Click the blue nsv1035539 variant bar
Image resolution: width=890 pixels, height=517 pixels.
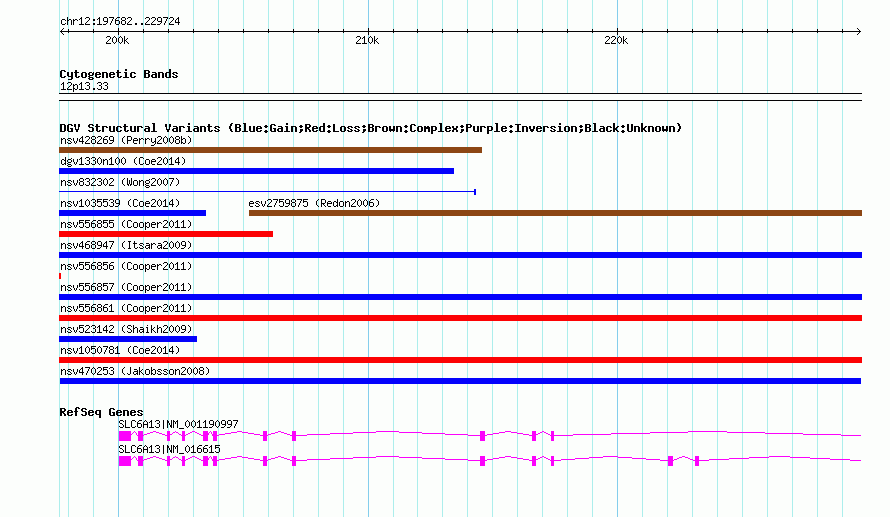[132, 213]
